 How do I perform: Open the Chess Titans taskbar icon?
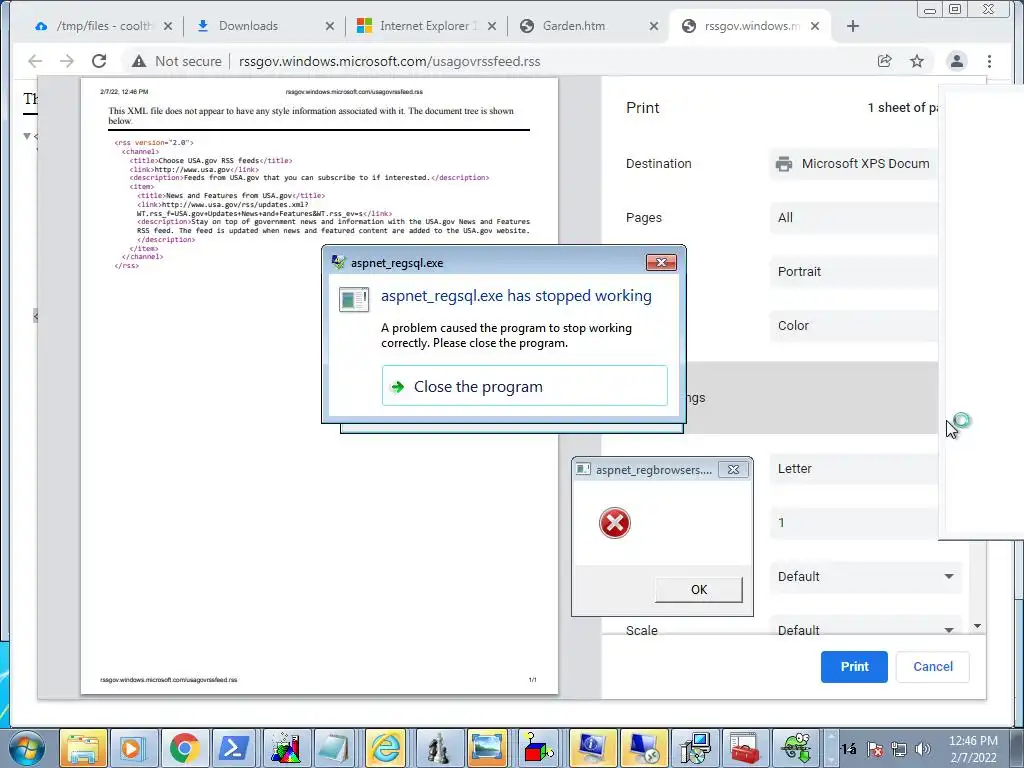click(x=438, y=748)
